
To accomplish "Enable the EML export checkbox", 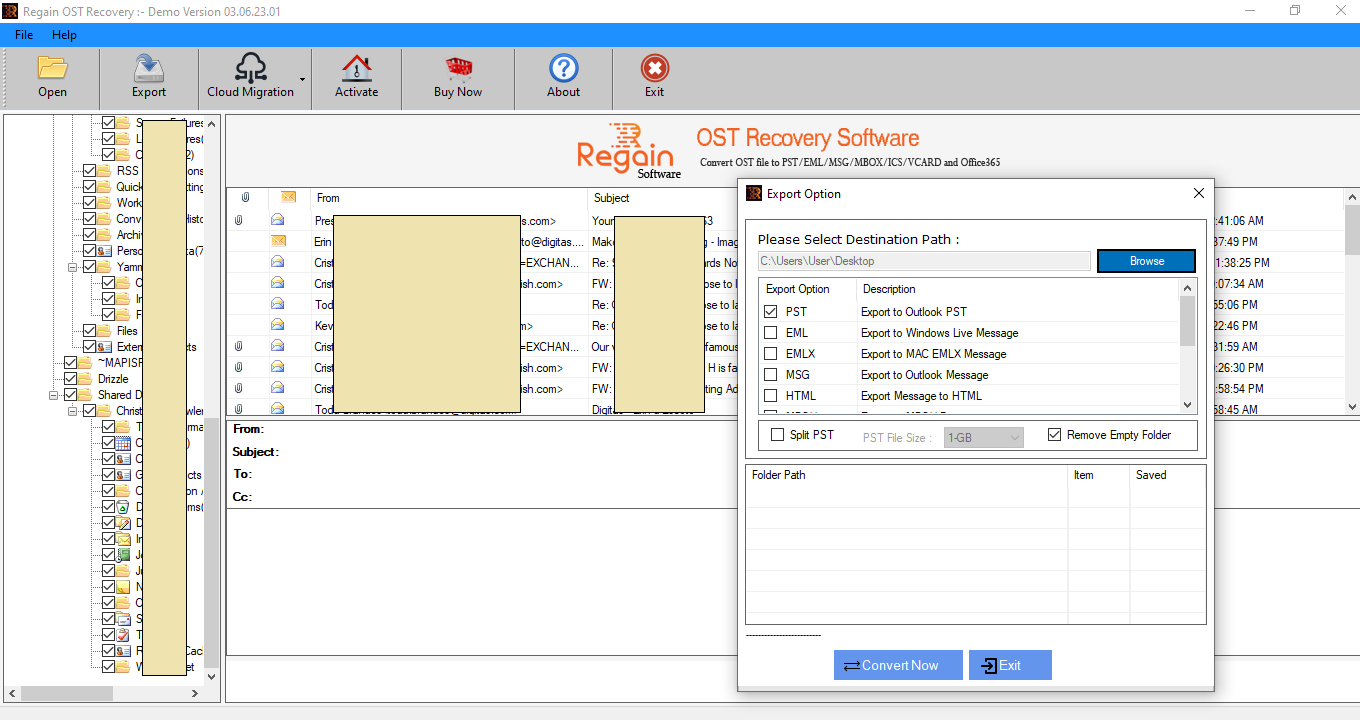I will point(770,332).
